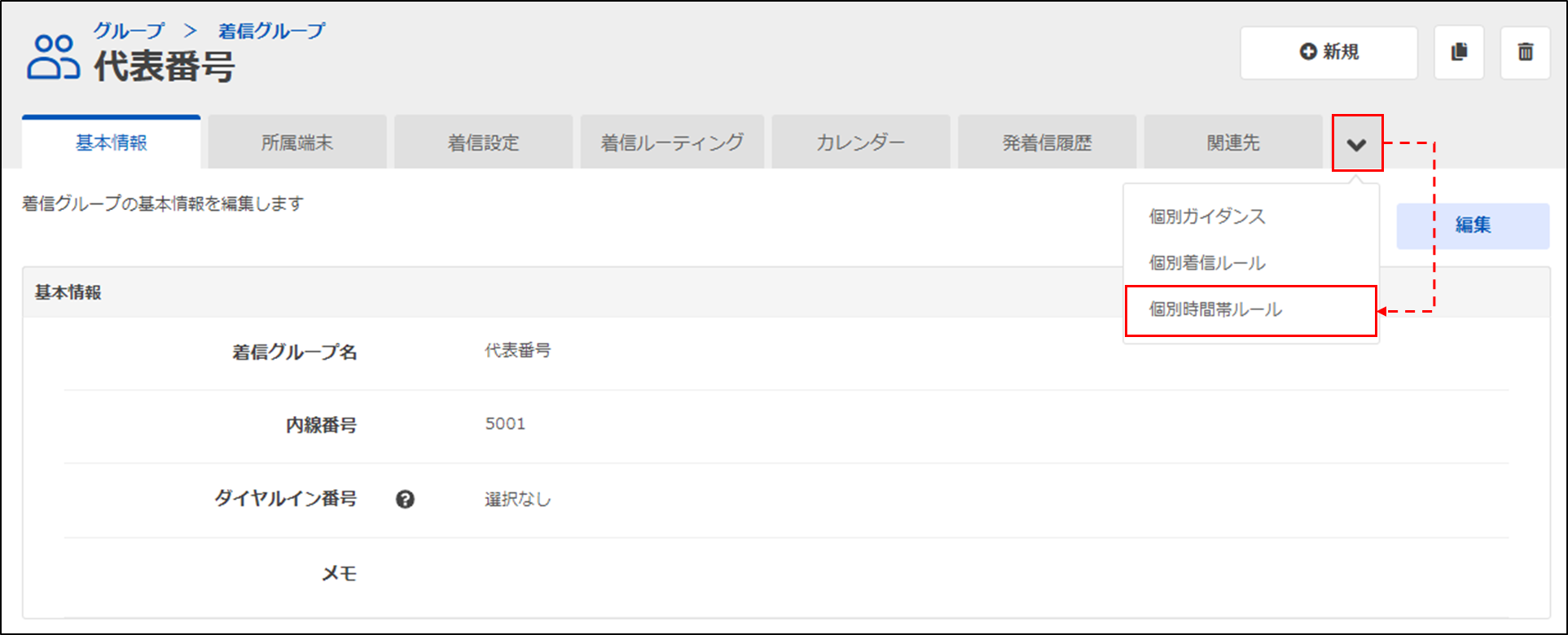Viewport: 1568px width, 635px height.
Task: Go to the 着信設定 tab
Action: 483,143
